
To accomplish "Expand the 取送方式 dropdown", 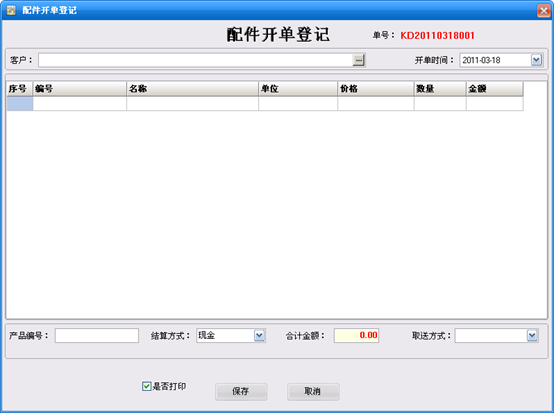I will click(532, 335).
